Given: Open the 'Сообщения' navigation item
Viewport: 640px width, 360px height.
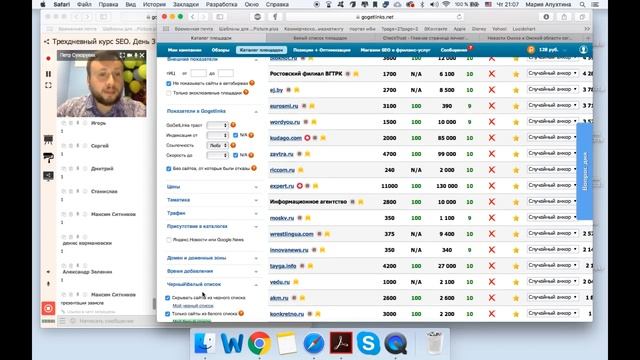Looking at the screenshot, I should click(x=454, y=50).
